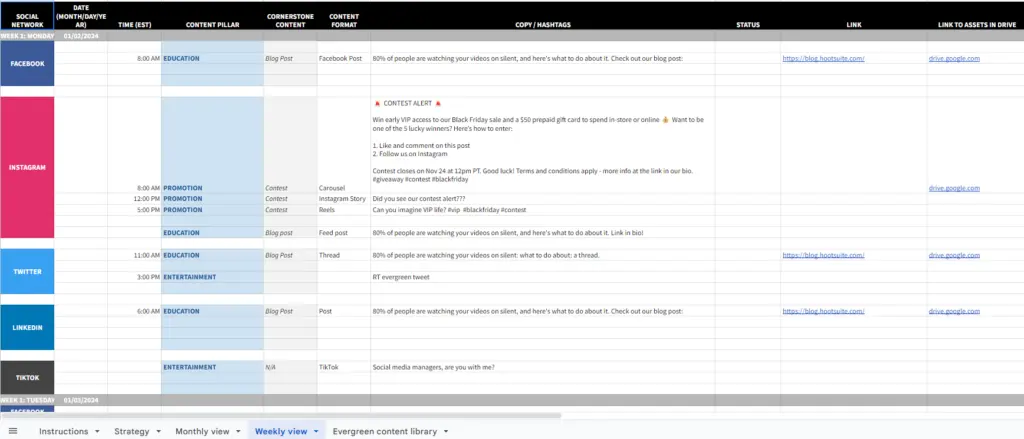
Task: Open the Instructions tab dropdown arrow
Action: [97, 431]
